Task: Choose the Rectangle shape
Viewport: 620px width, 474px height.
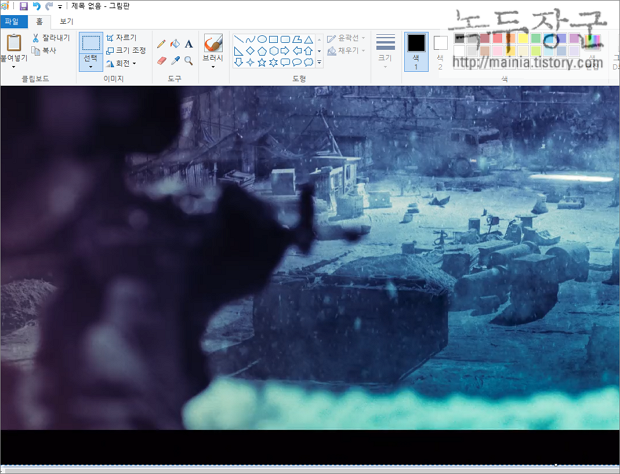Action: tap(273, 39)
